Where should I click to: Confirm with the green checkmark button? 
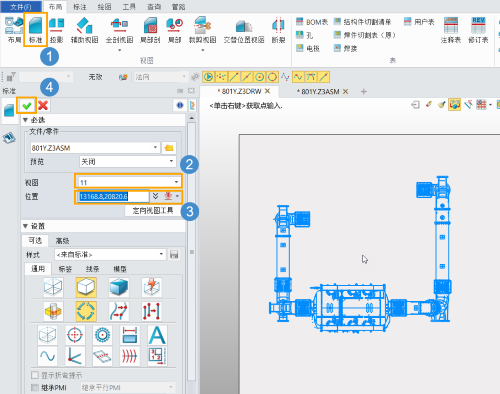[x=27, y=106]
